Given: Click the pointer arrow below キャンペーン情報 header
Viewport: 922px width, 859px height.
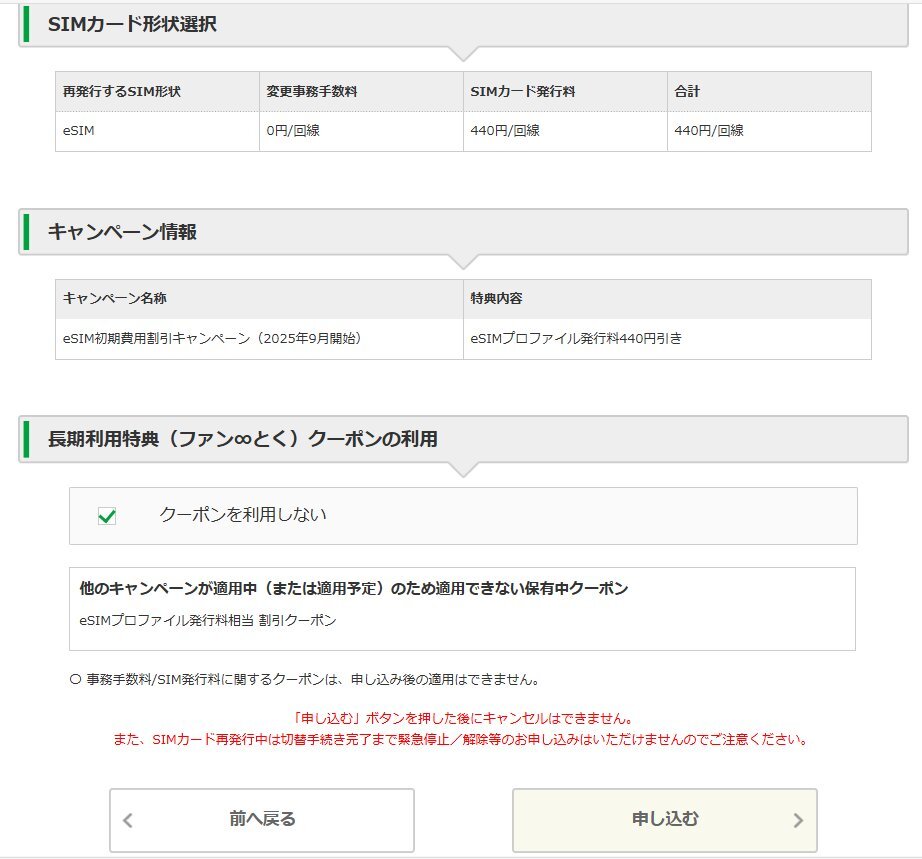Looking at the screenshot, I should (463, 261).
